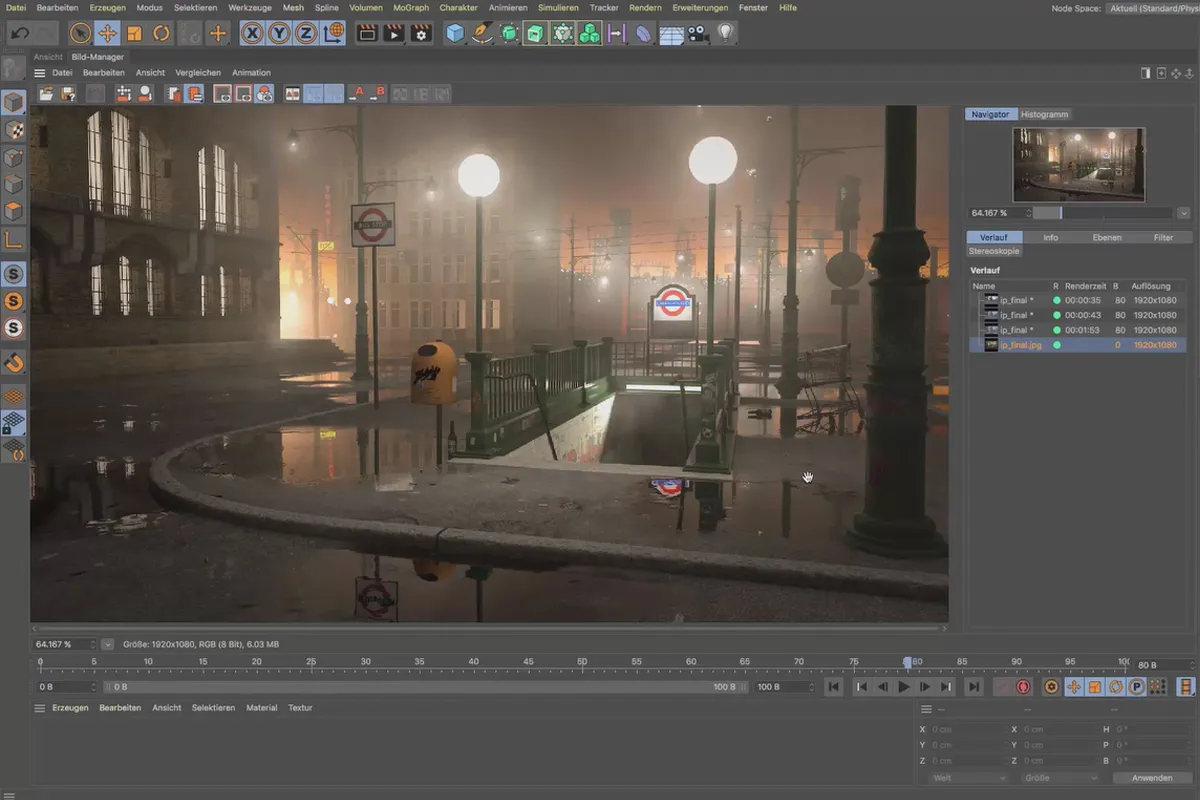Click the 64.167 % zoom field below image
The height and width of the screenshot is (800, 1200).
click(x=64, y=644)
